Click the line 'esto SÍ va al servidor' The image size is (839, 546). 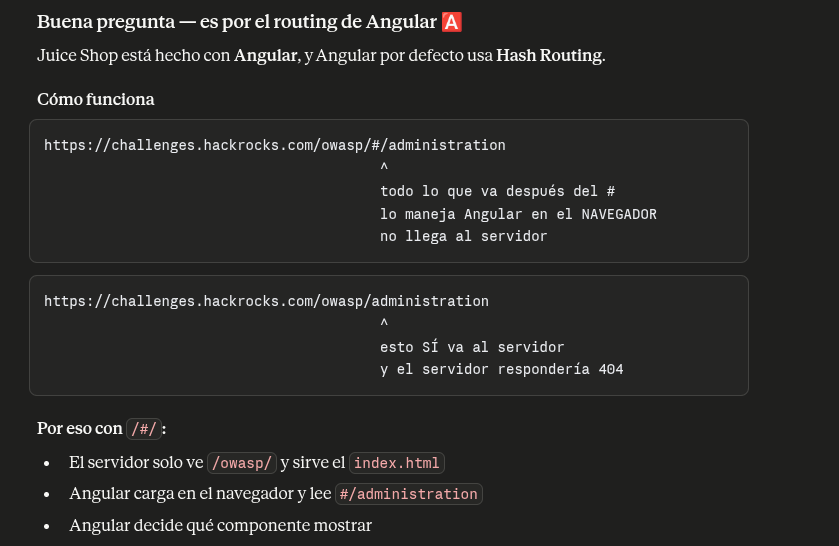[x=472, y=347]
